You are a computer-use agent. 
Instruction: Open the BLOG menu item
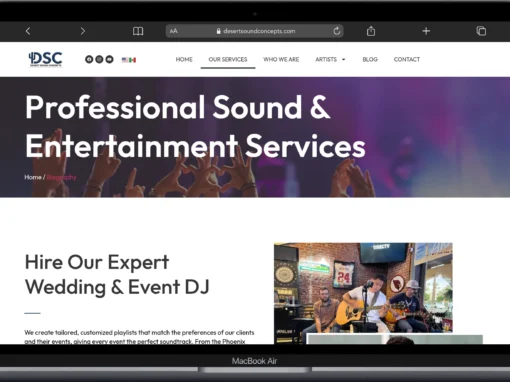click(x=370, y=59)
